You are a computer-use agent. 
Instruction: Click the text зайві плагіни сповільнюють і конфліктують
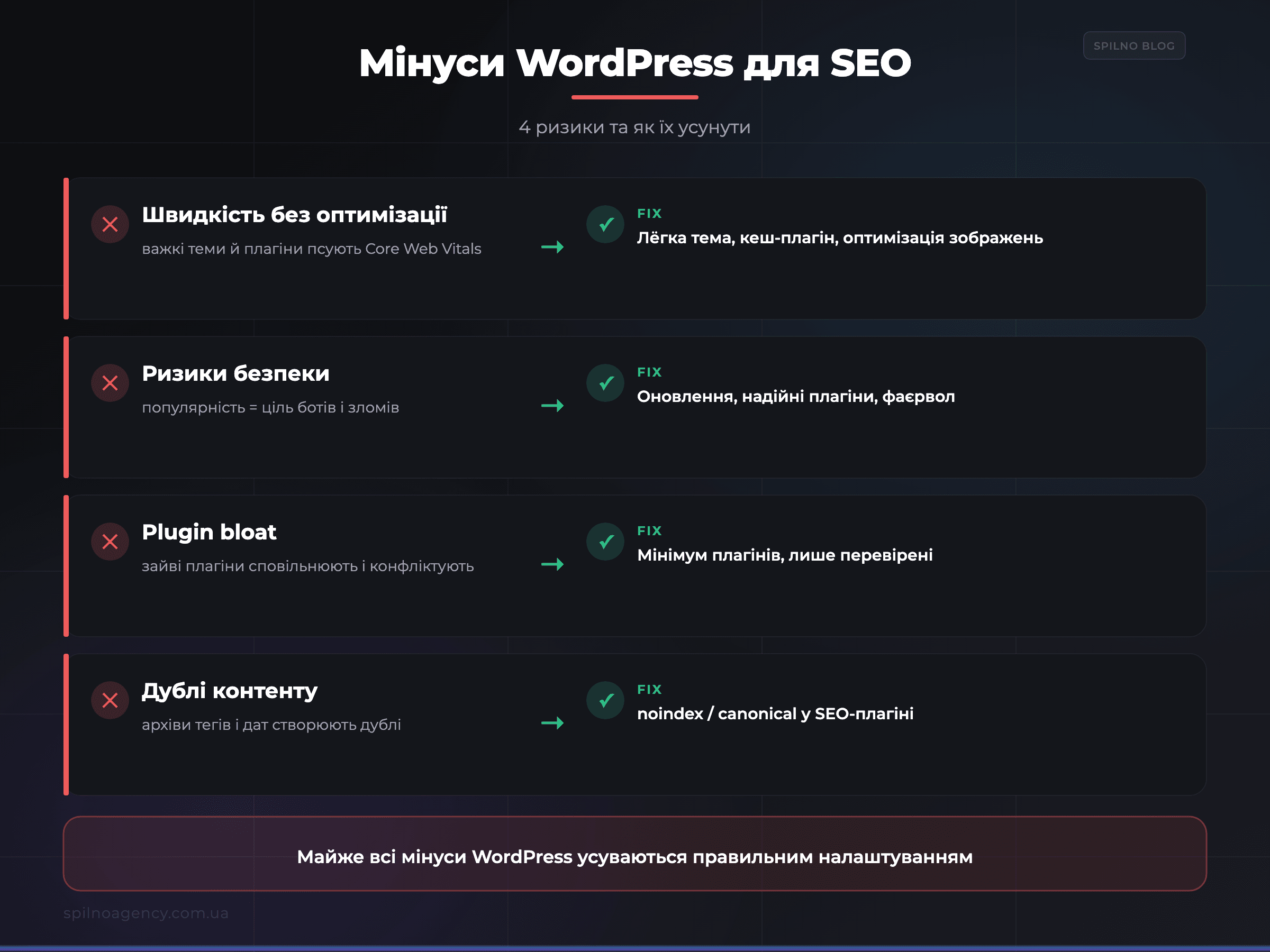click(308, 566)
